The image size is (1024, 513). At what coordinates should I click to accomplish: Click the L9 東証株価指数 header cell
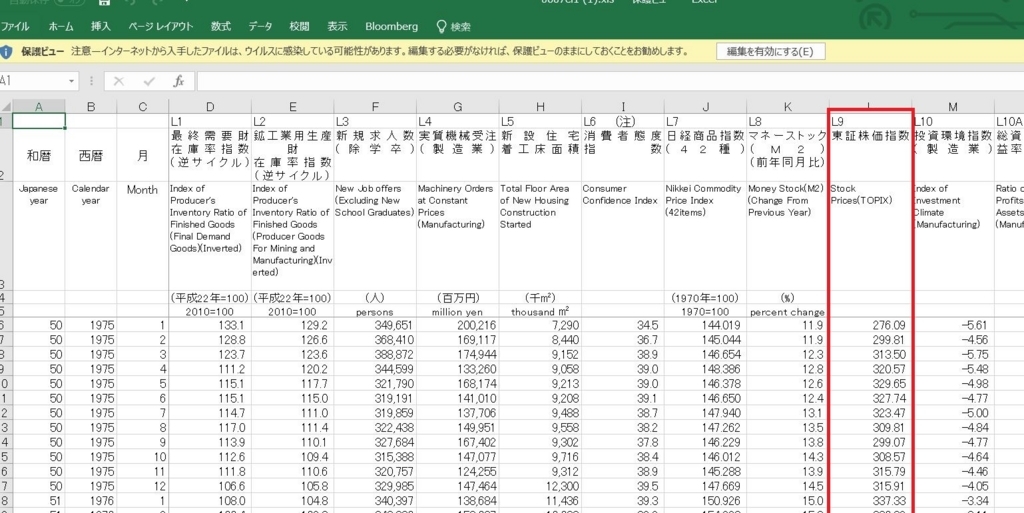871,155
